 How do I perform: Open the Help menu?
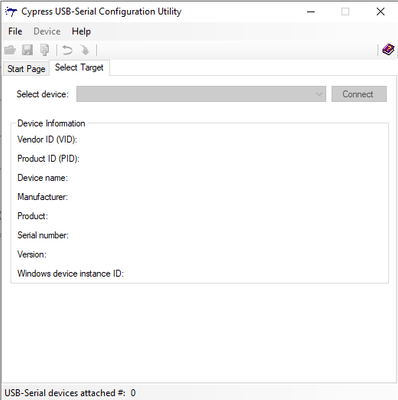coord(81,31)
